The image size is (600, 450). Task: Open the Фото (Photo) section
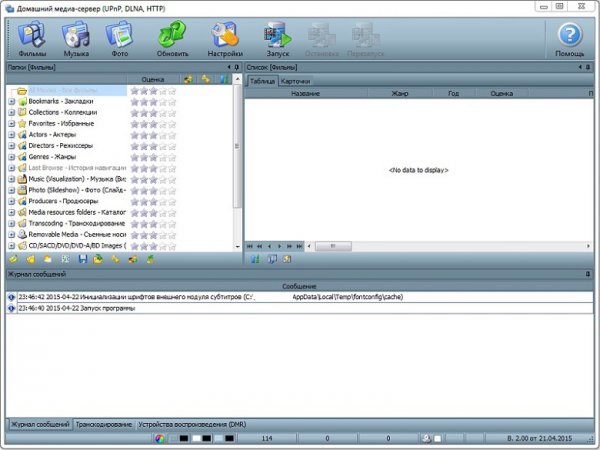coord(119,40)
